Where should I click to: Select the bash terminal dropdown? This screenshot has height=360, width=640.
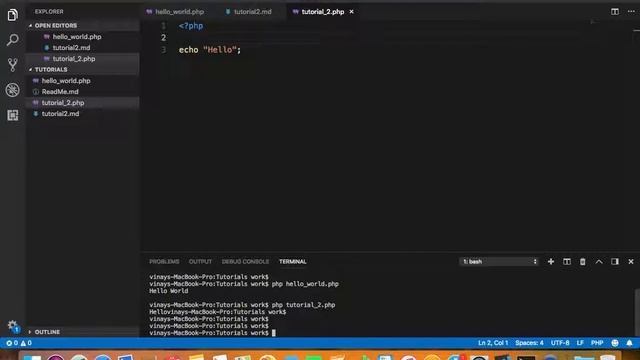pyautogui.click(x=499, y=262)
